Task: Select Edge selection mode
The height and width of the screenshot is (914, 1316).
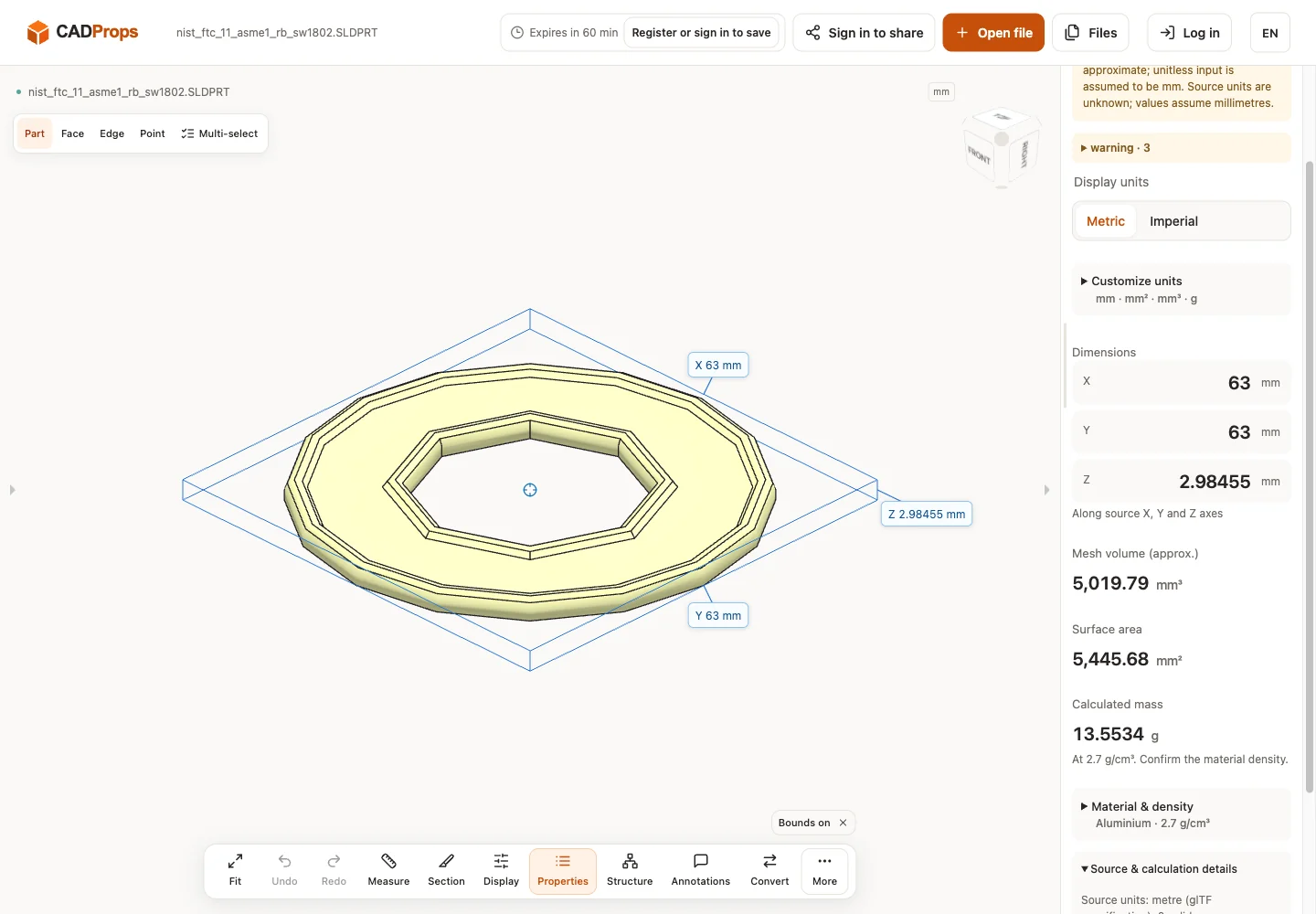Action: 111,133
